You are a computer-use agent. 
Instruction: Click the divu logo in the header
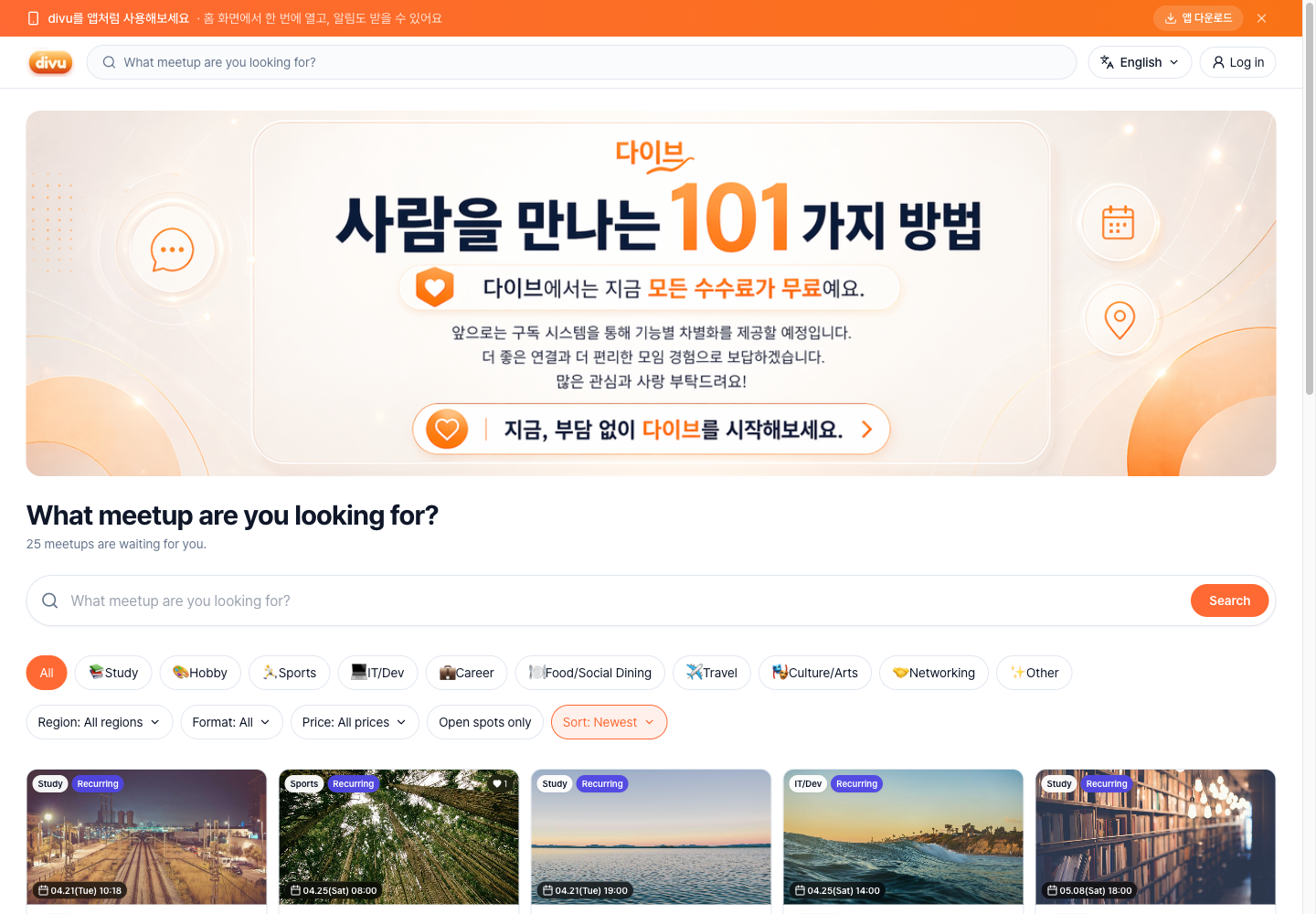click(50, 62)
